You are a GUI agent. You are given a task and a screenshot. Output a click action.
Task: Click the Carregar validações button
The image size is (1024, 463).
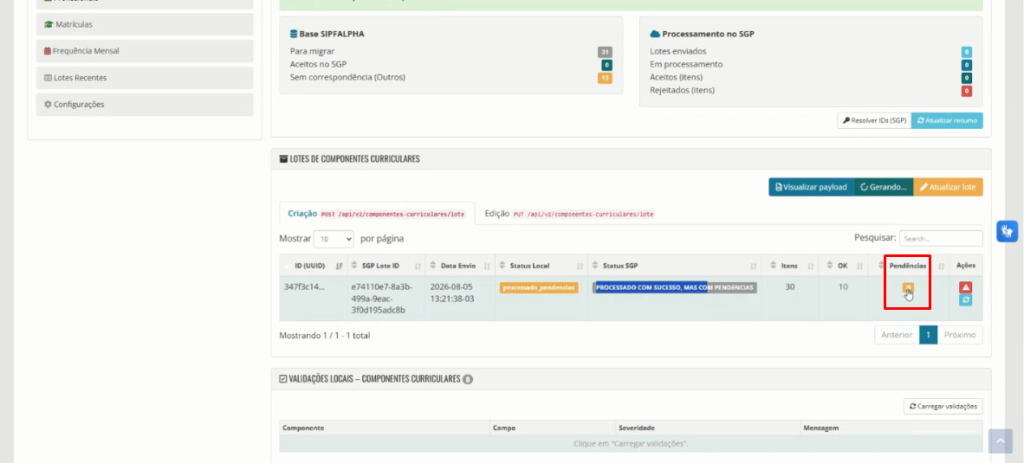tap(943, 406)
